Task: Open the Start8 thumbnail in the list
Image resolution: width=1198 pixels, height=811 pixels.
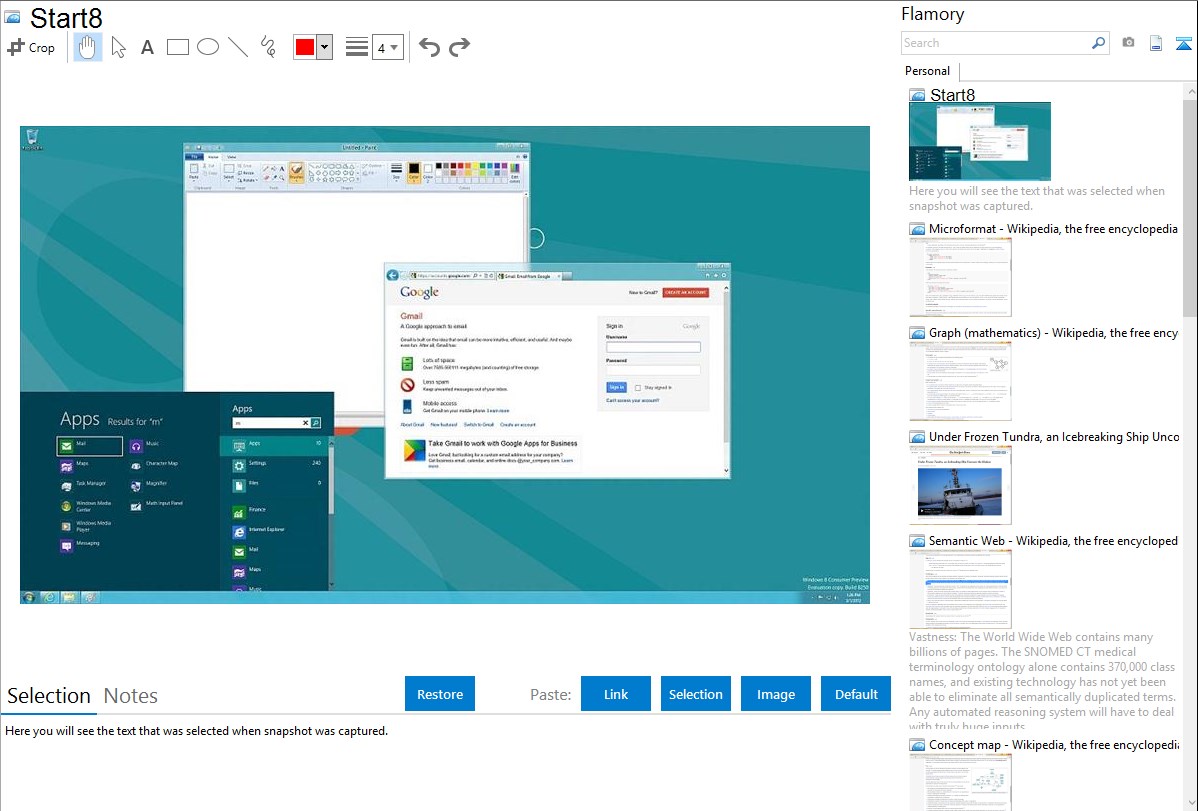Action: click(979, 141)
